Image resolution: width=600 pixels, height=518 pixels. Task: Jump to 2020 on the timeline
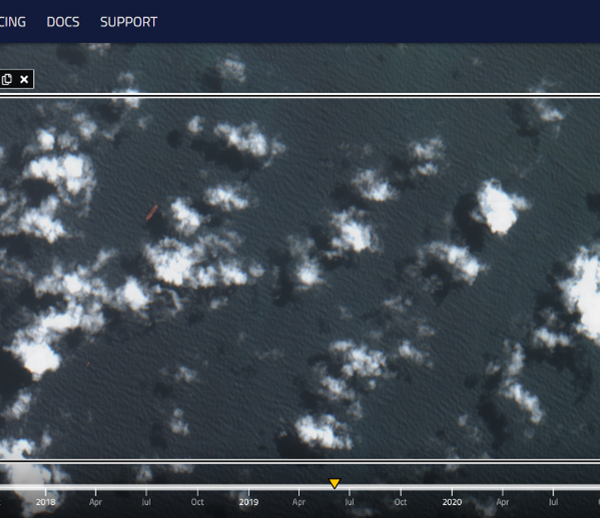coord(452,503)
